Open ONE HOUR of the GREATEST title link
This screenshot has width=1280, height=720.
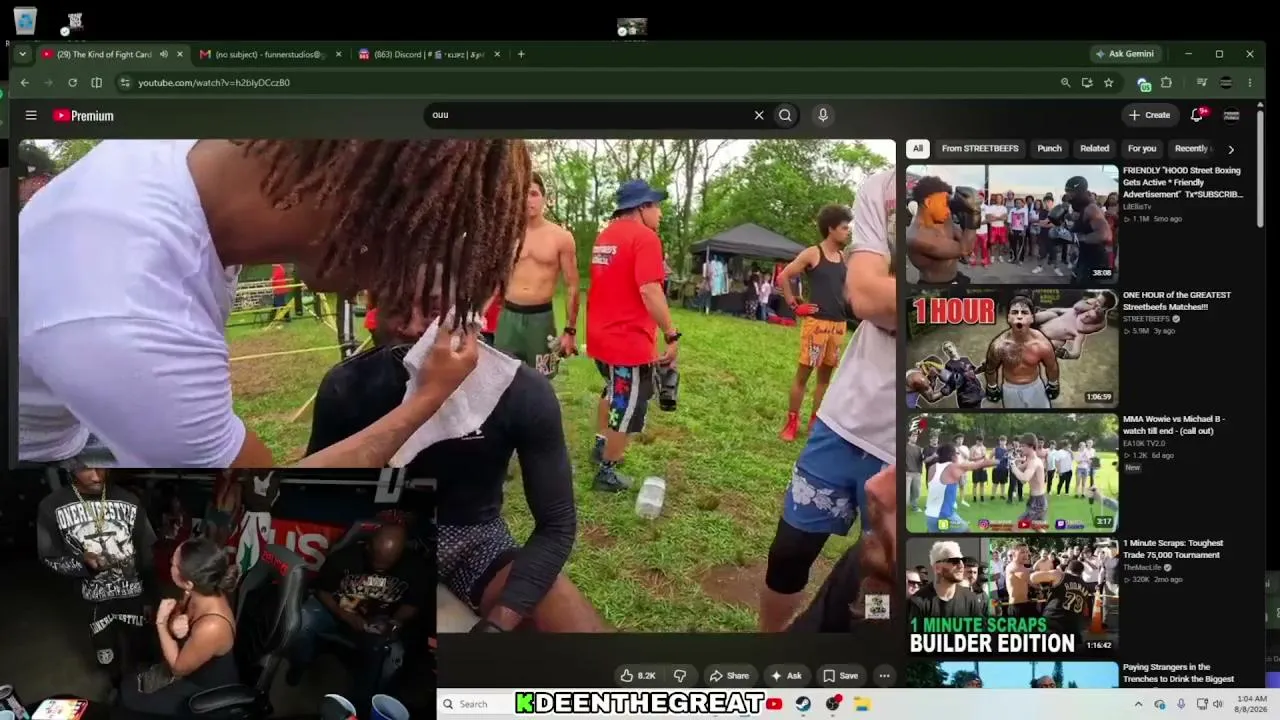pos(1177,301)
